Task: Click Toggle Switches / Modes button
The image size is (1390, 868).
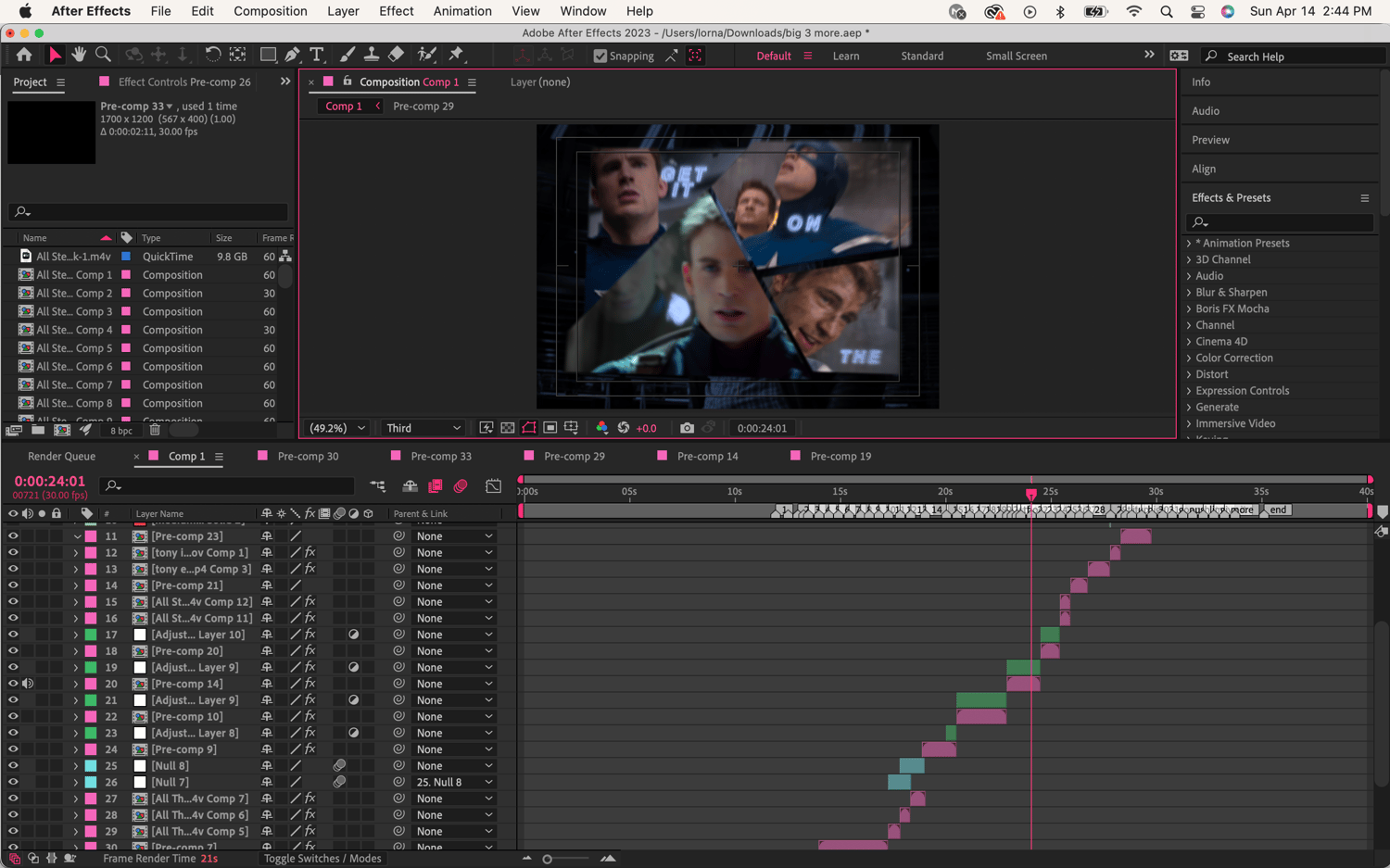Action: 322,859
